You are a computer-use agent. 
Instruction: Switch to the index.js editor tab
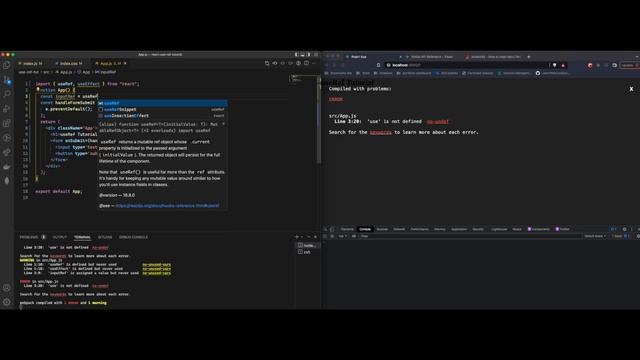[33, 64]
